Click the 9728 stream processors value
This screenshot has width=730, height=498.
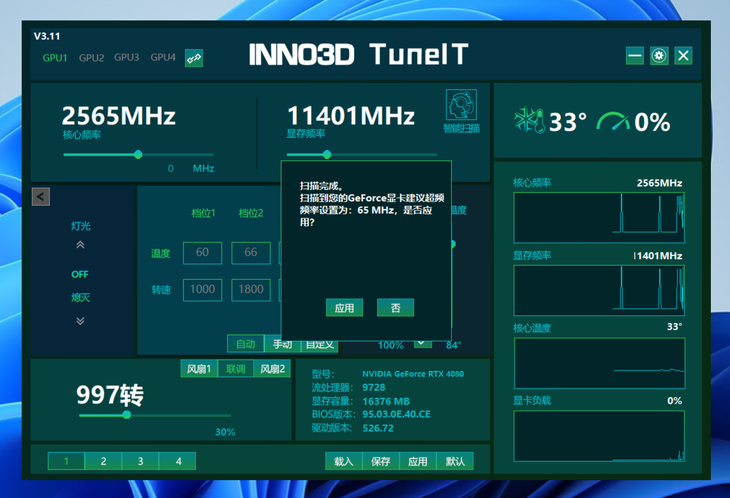[374, 387]
